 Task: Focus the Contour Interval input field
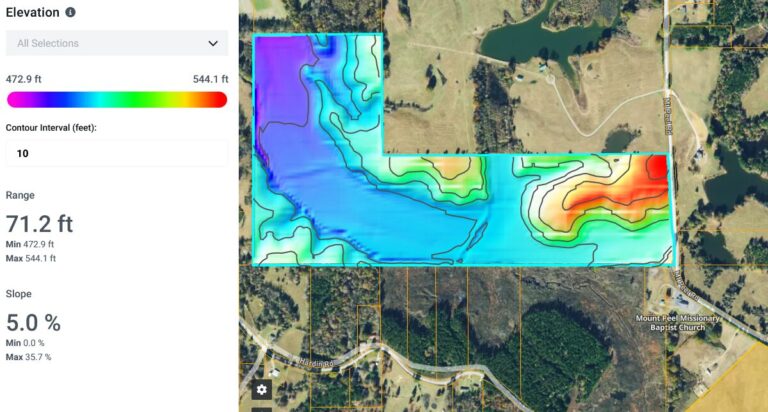(116, 153)
